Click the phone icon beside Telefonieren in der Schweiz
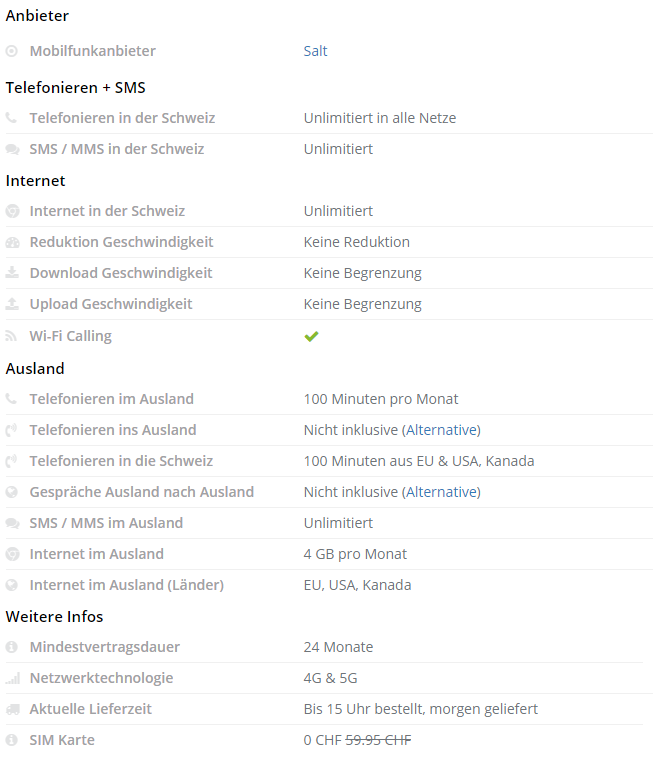The width and height of the screenshot is (653, 774). tap(12, 118)
